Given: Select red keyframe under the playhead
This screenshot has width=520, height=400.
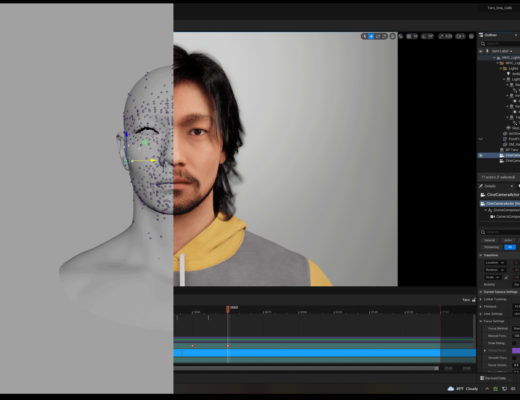Looking at the screenshot, I should [x=228, y=346].
